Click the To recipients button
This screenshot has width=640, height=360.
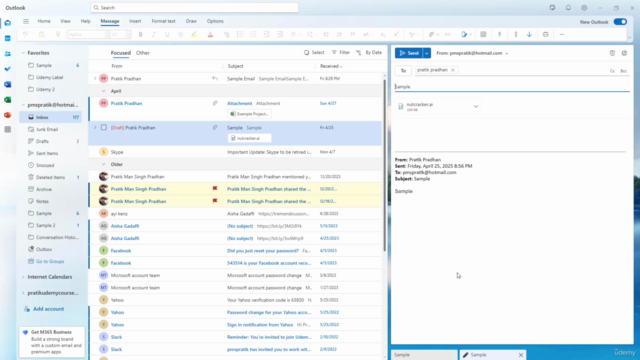403,71
